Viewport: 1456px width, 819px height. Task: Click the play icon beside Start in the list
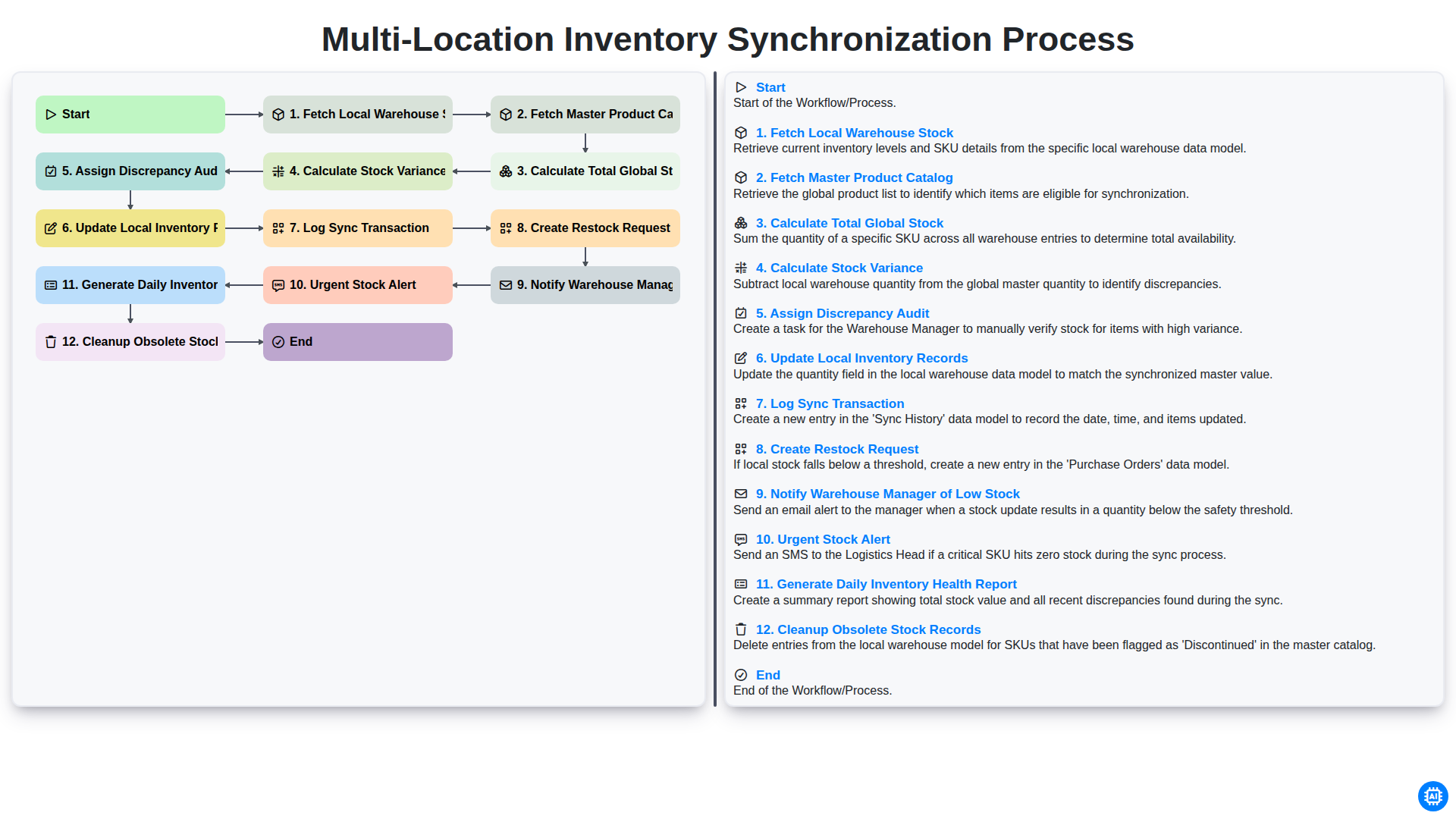point(741,88)
